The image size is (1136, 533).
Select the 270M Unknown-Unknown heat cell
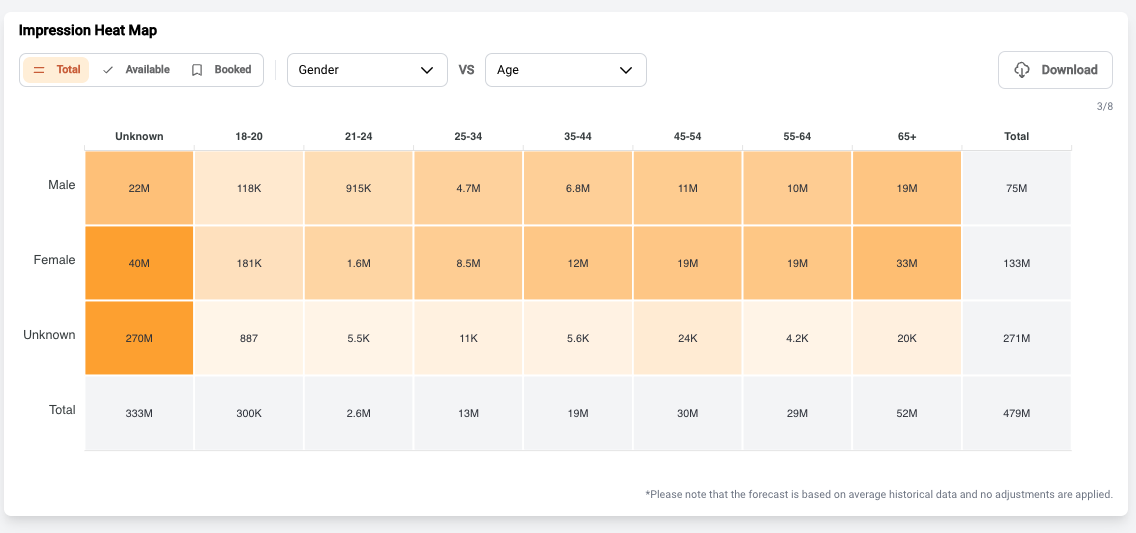(139, 338)
